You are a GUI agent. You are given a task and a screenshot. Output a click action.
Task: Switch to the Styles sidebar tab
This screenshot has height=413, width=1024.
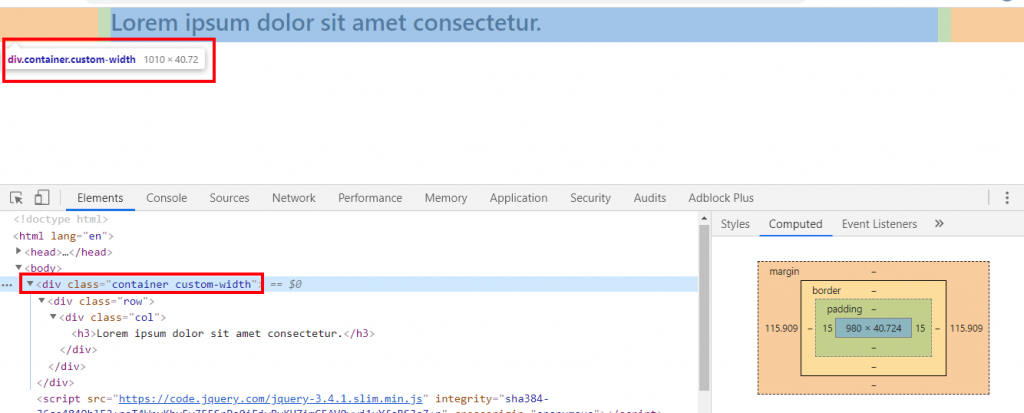(x=735, y=224)
